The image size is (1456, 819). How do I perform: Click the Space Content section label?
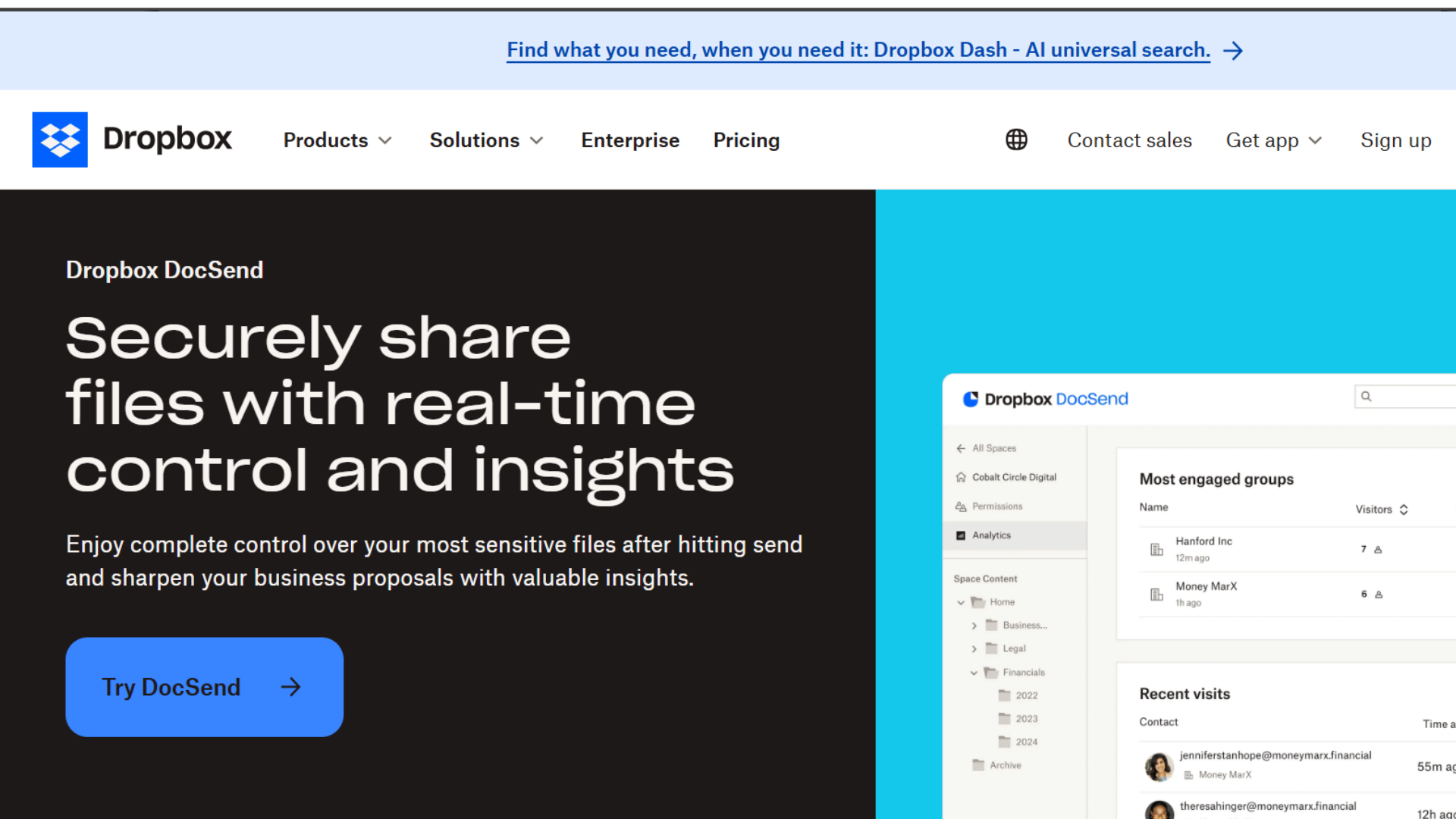tap(985, 579)
